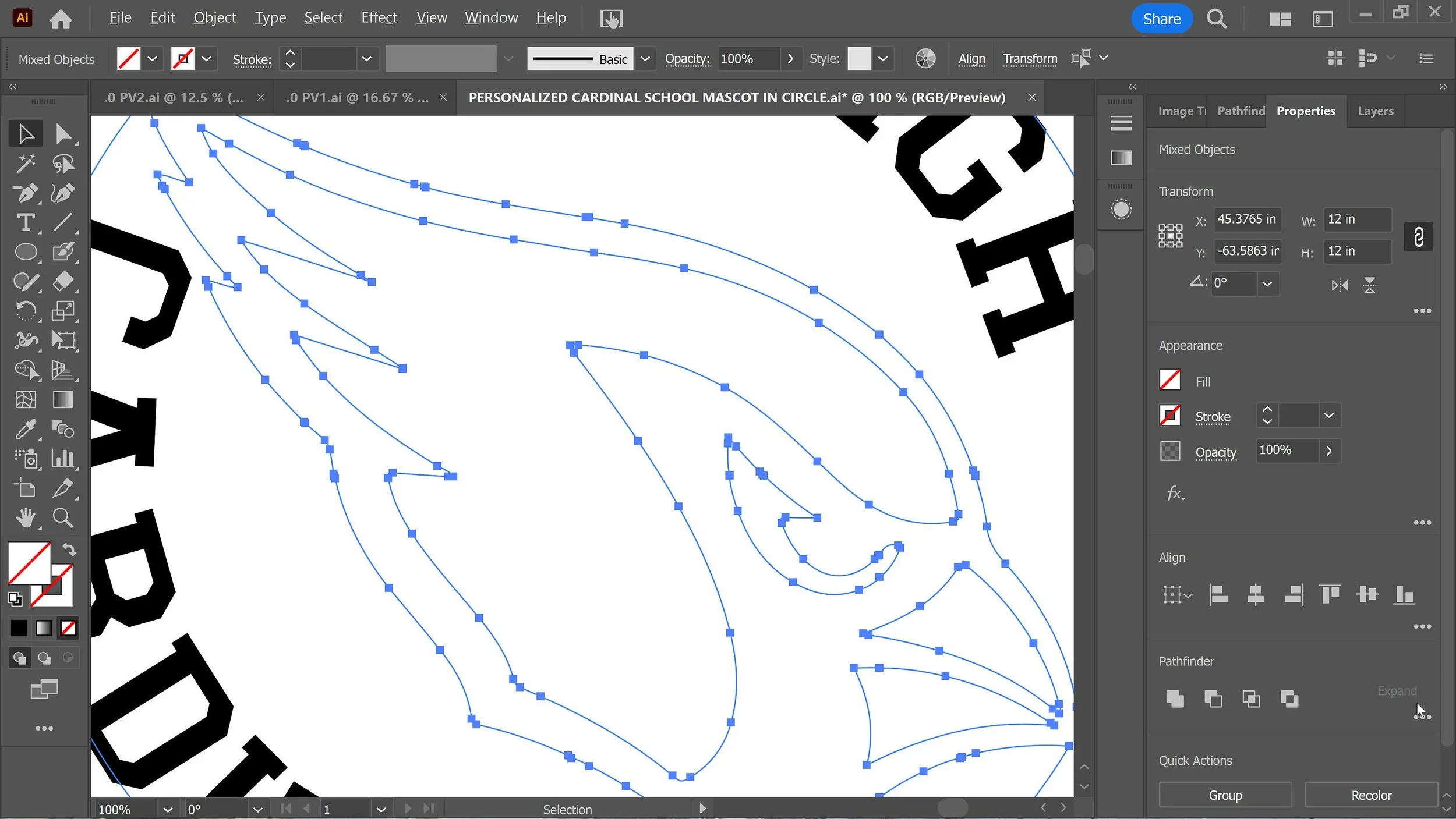
Task: Swap fill and stroke colors
Action: 69,549
